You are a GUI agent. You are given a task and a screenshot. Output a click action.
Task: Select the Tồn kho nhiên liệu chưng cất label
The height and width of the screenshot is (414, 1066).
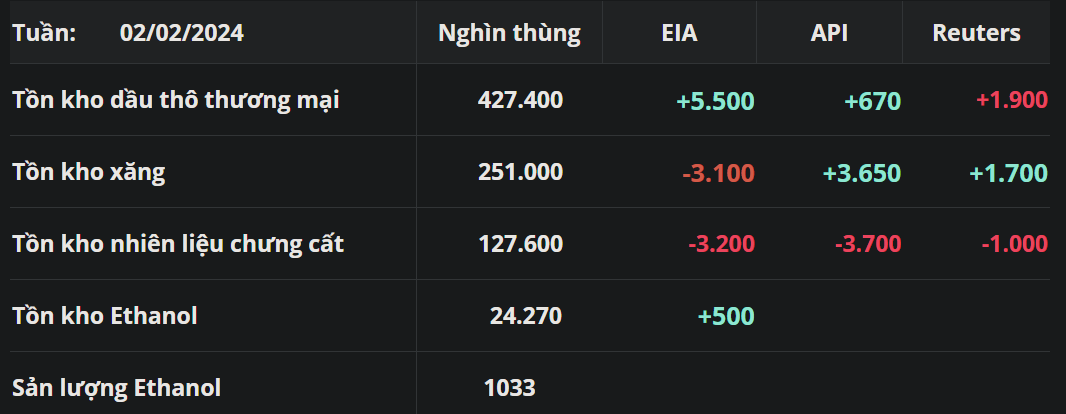point(178,244)
